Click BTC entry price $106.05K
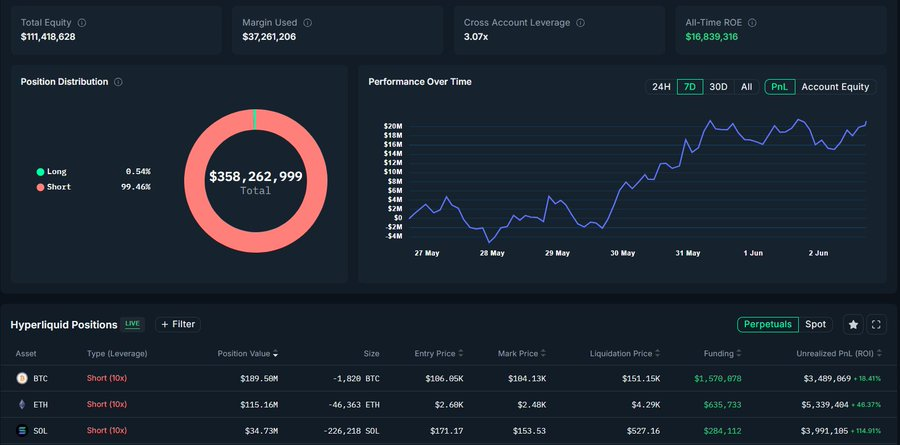The height and width of the screenshot is (445, 900). pyautogui.click(x=444, y=379)
